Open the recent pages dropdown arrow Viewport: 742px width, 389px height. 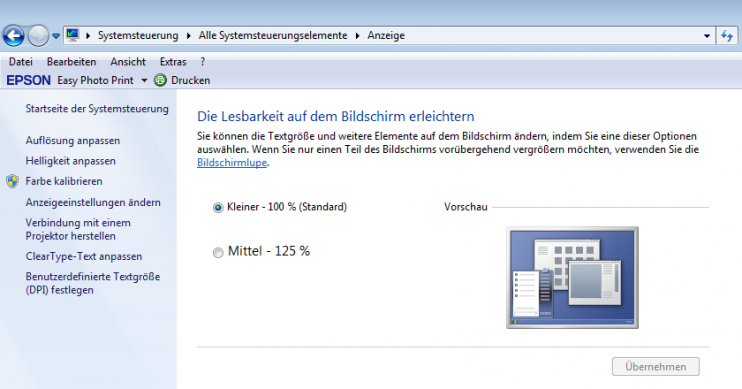[56, 36]
